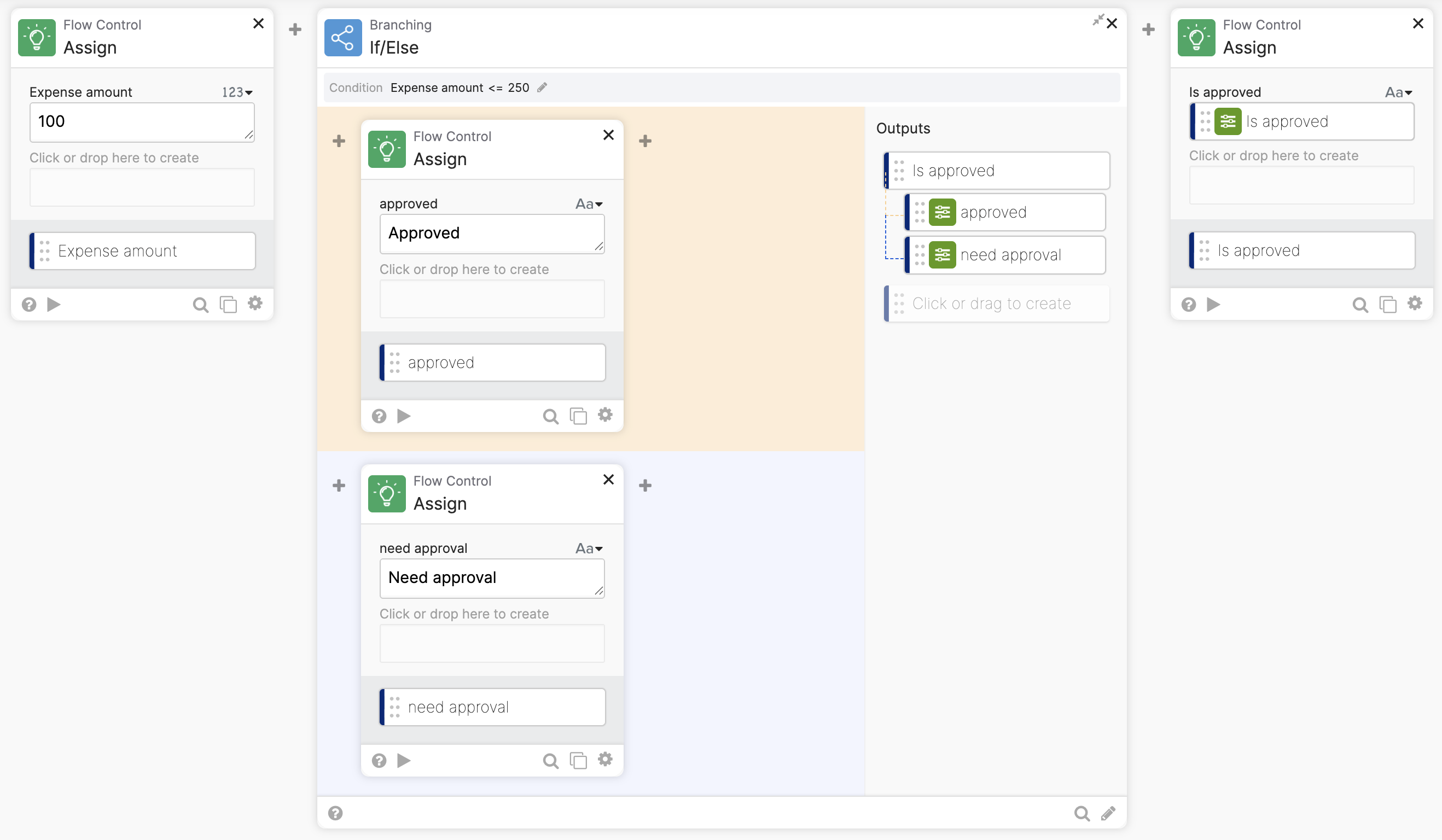Open settings gear on Expense amount card

(x=255, y=304)
